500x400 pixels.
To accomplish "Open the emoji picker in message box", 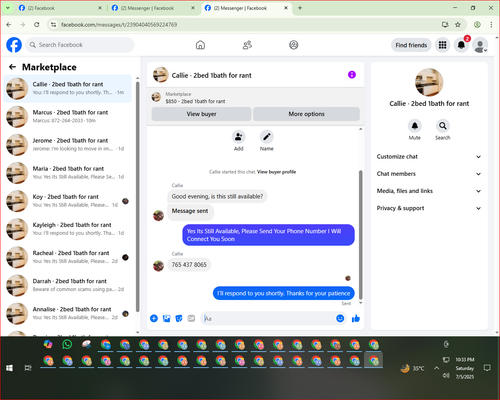I will pyautogui.click(x=340, y=318).
